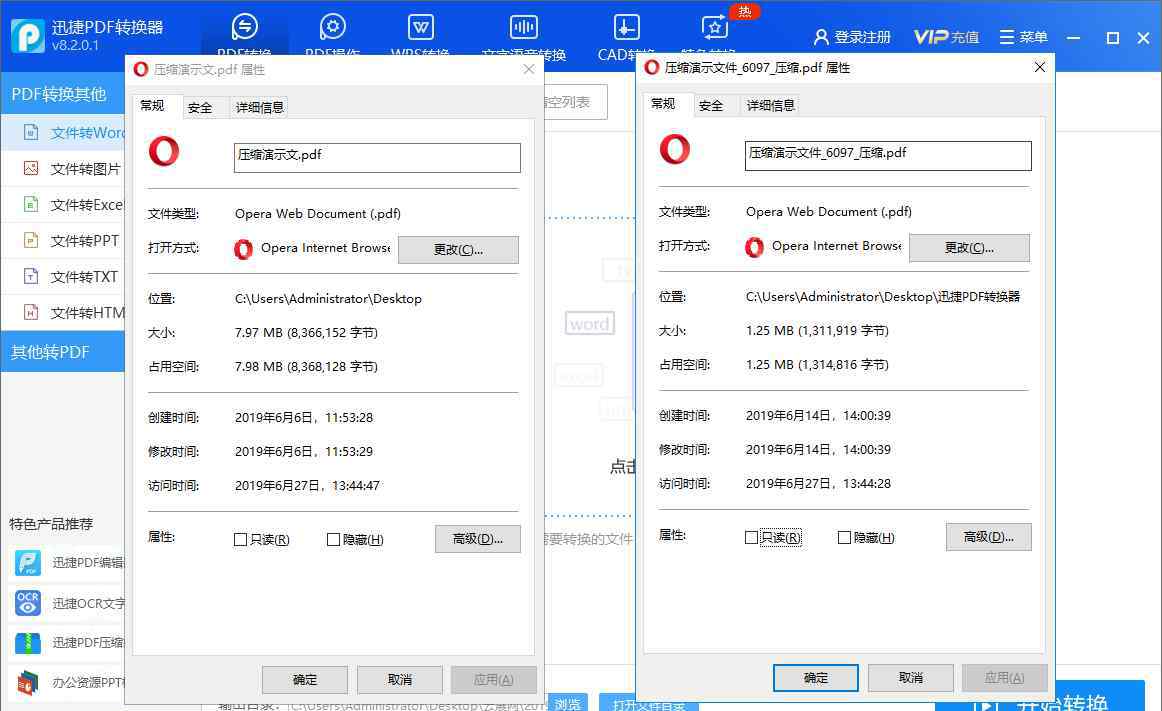Viewport: 1162px width, 711px height.
Task: Switch to 详细信息 tab in 6097_压缩.pdf dialog
Action: point(771,105)
